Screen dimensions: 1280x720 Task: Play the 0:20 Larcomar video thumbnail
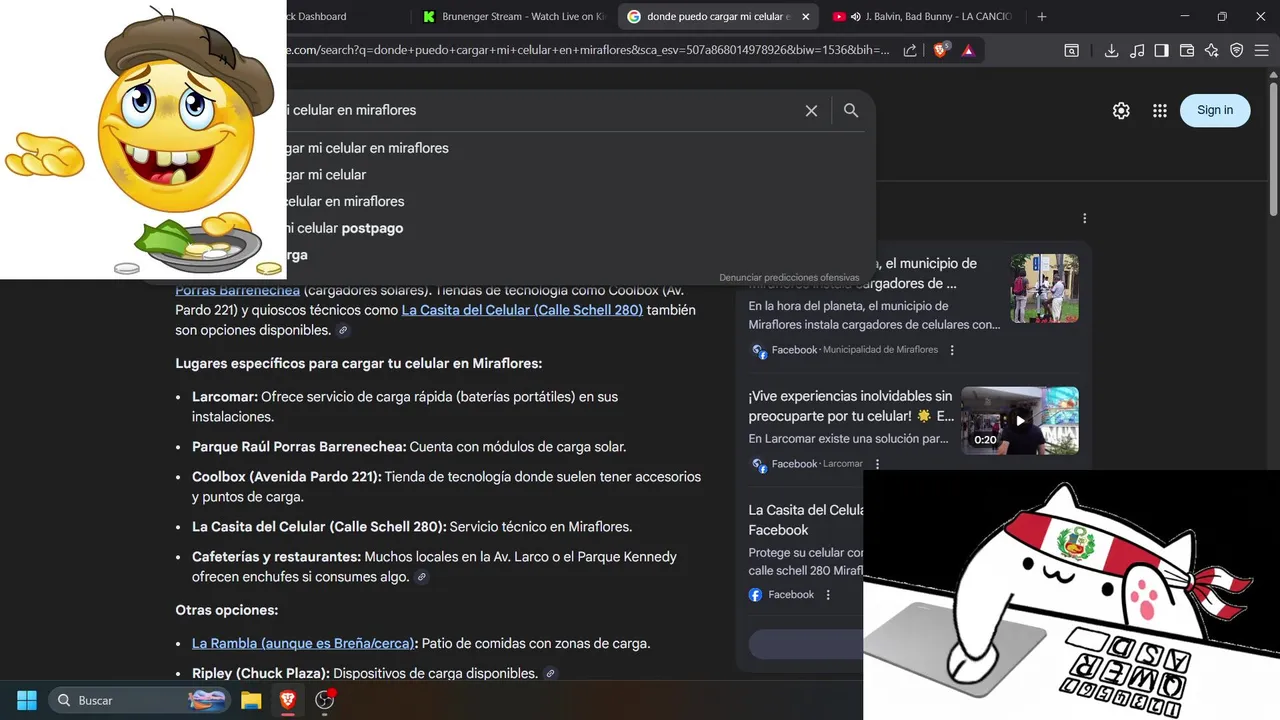[x=1020, y=421]
